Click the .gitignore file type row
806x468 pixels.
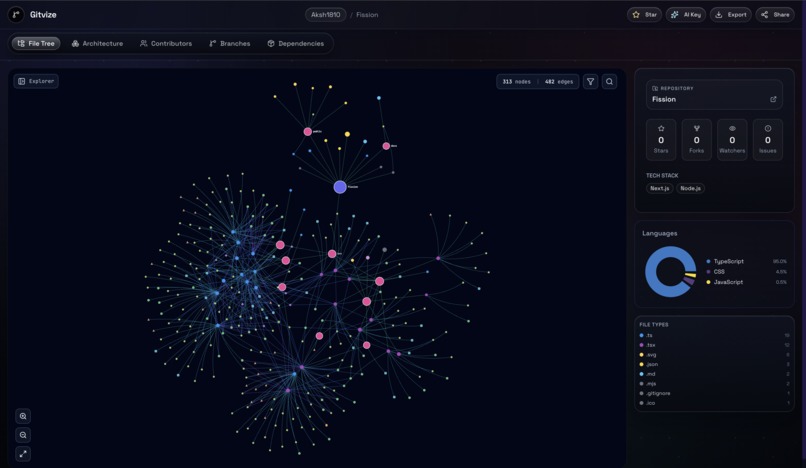(x=715, y=393)
